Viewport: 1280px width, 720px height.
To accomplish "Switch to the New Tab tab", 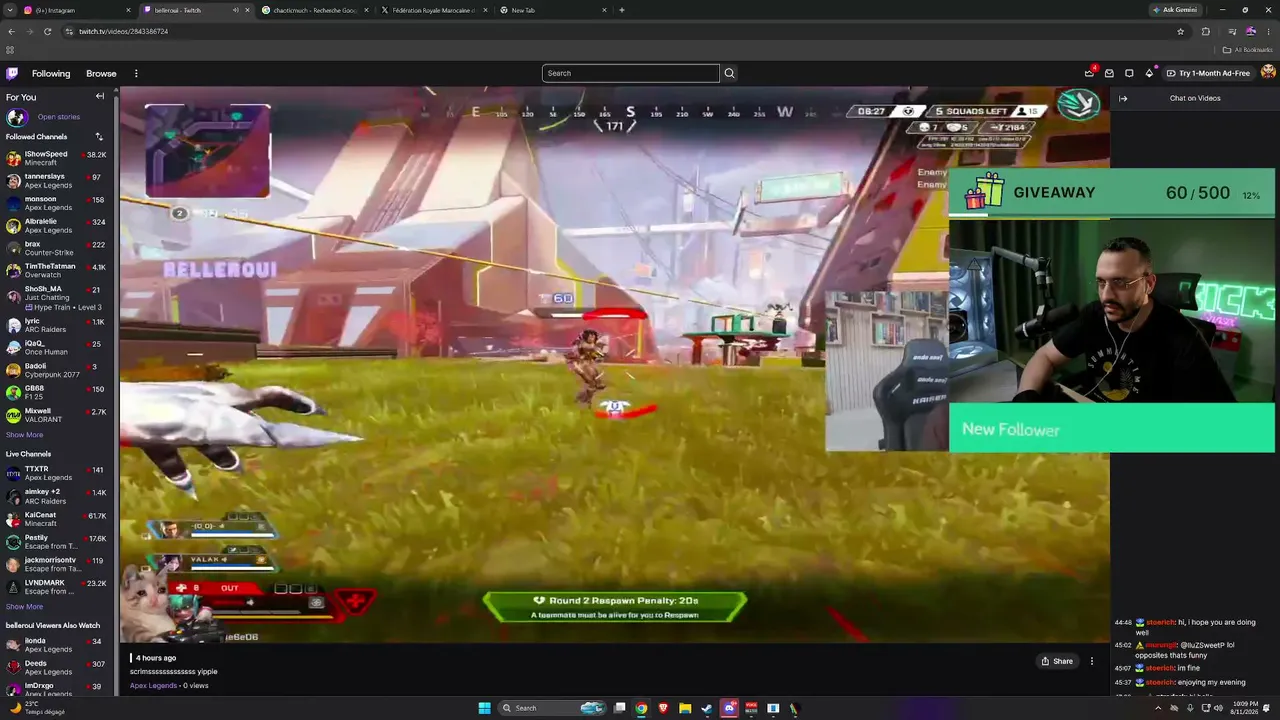I will coord(554,10).
